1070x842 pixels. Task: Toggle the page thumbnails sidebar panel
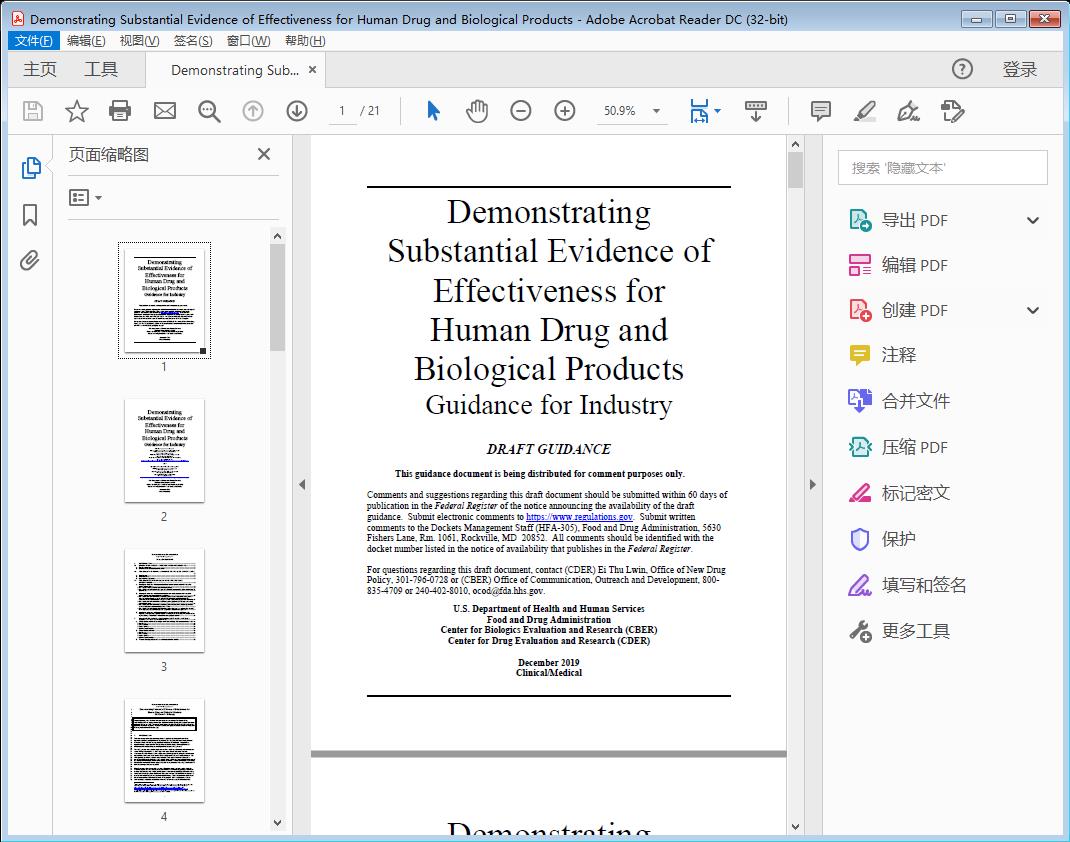[x=30, y=168]
